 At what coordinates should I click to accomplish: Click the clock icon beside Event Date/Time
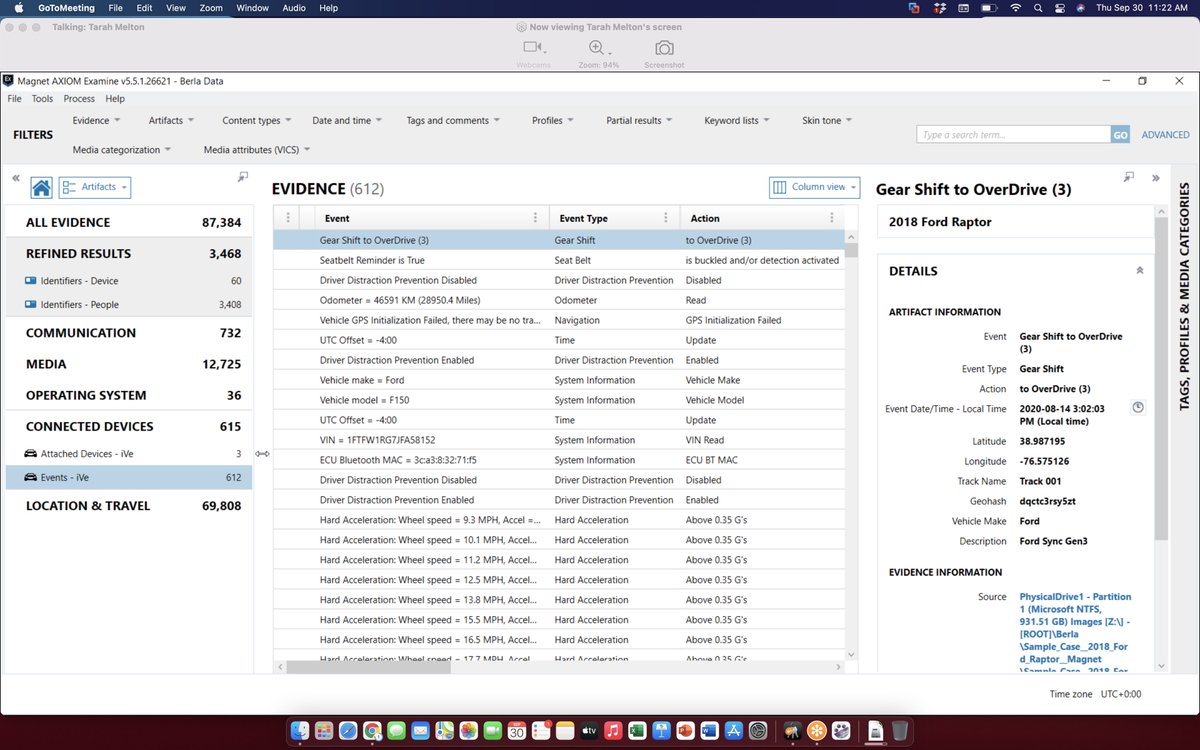[1138, 407]
